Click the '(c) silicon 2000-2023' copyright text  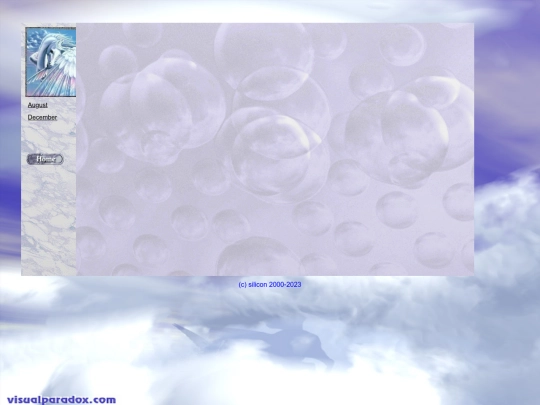pos(270,284)
